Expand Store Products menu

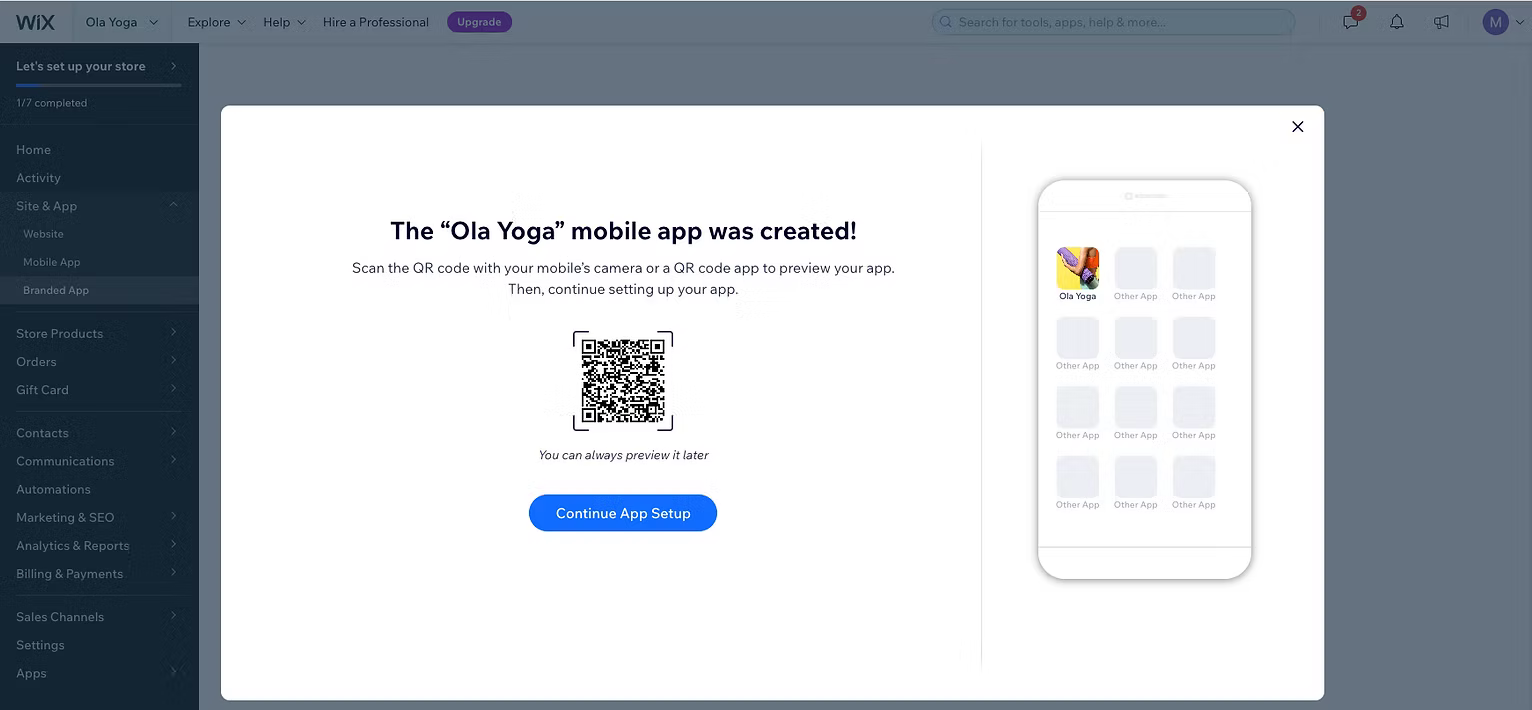(99, 333)
